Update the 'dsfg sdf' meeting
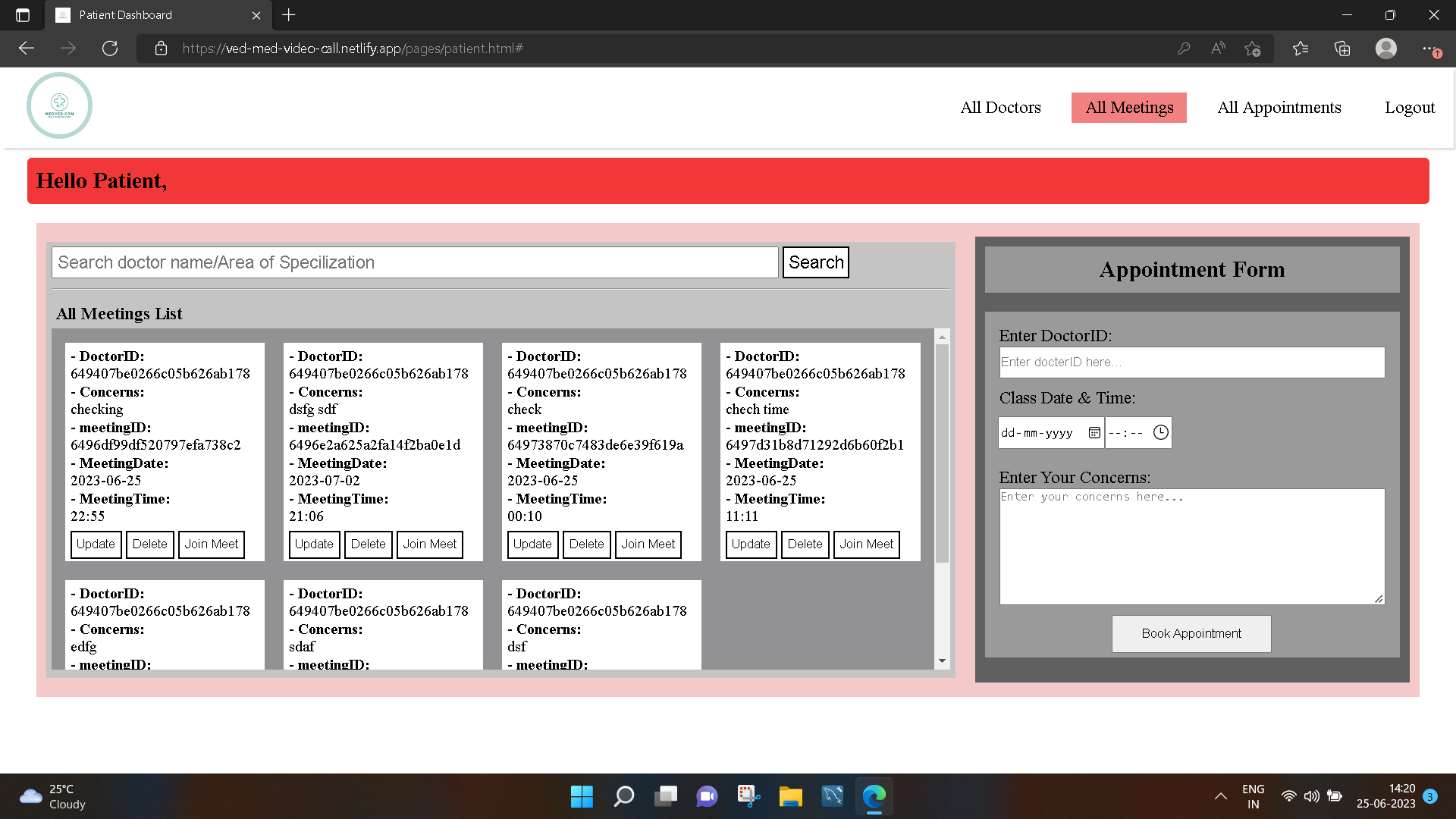The height and width of the screenshot is (819, 1456). (314, 544)
